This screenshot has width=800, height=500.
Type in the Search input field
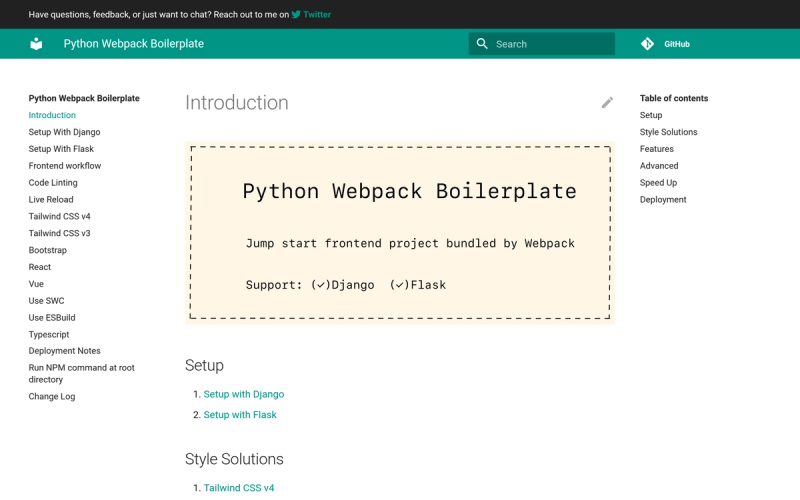[552, 44]
